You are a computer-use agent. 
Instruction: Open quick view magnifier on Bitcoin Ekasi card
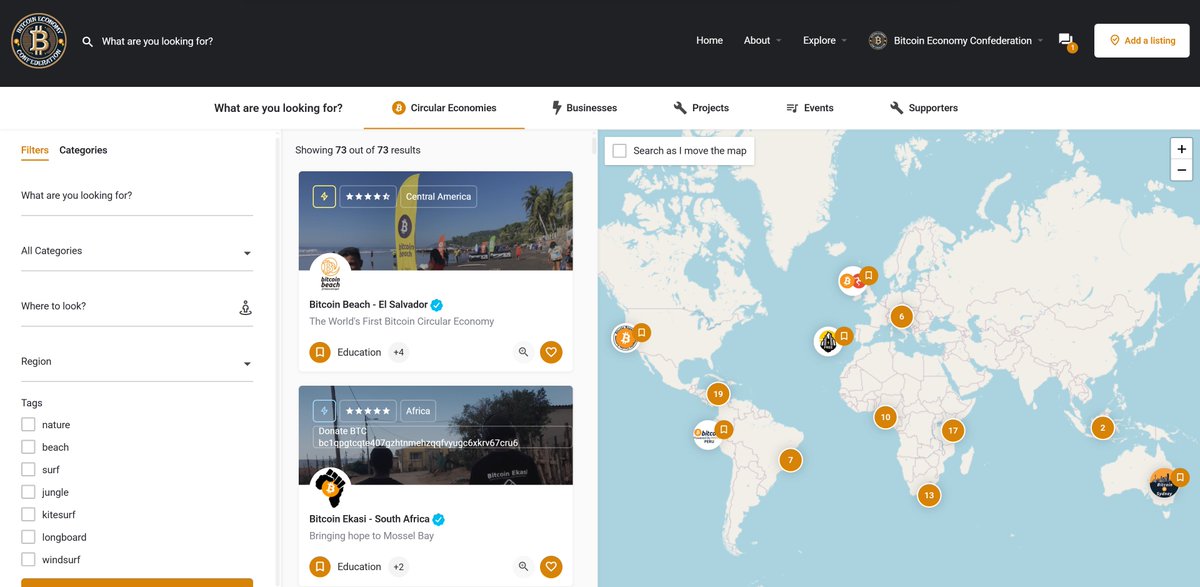tap(523, 567)
